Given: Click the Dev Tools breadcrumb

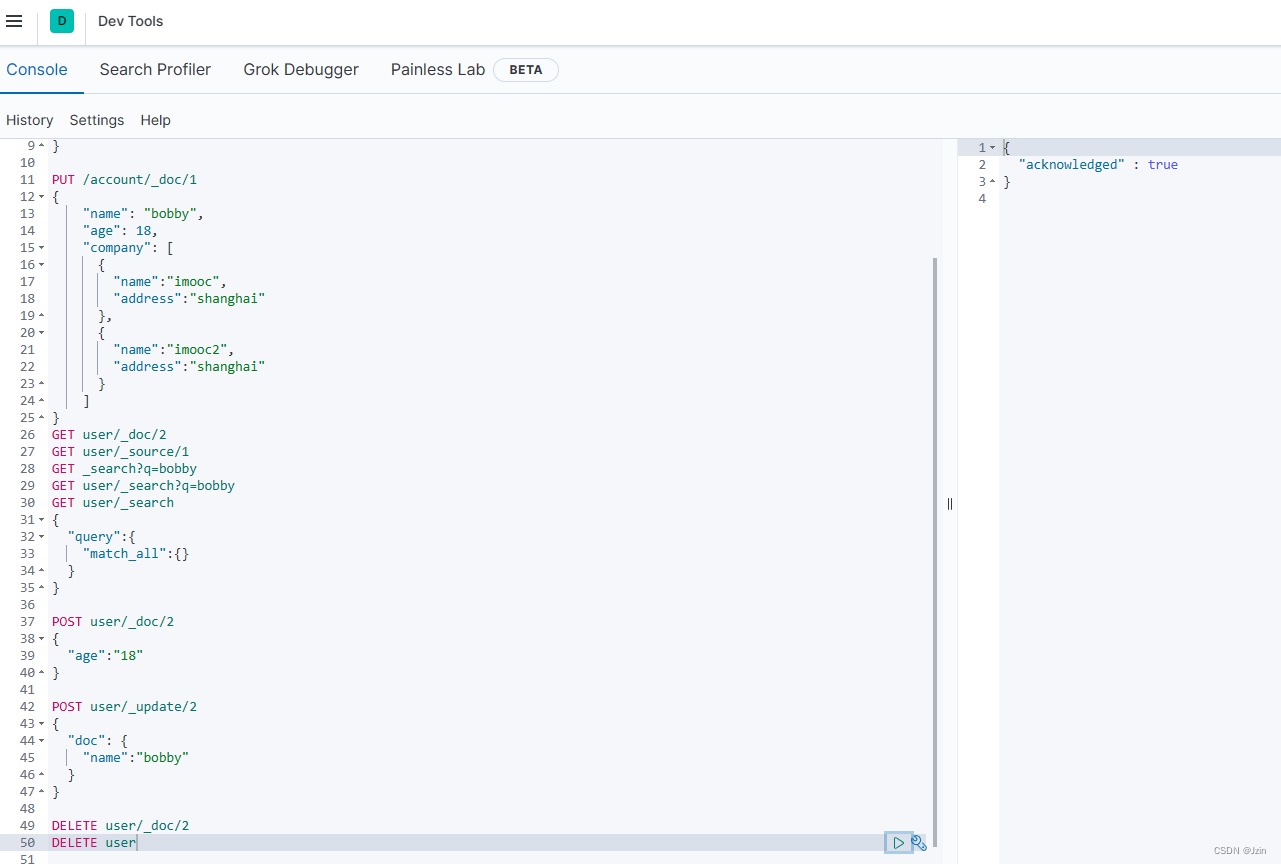Looking at the screenshot, I should pyautogui.click(x=131, y=21).
